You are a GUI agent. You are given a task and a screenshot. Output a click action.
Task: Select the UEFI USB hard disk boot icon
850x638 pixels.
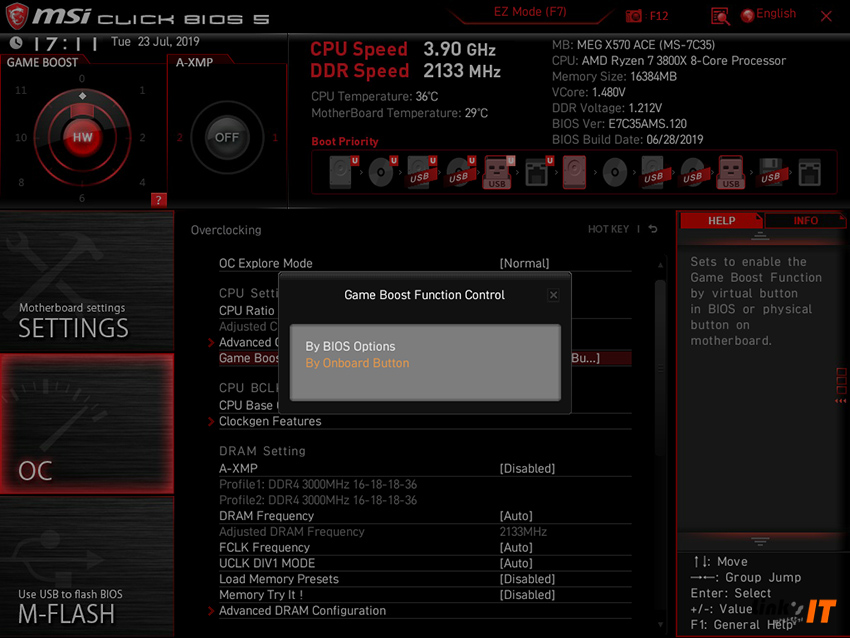tap(422, 172)
